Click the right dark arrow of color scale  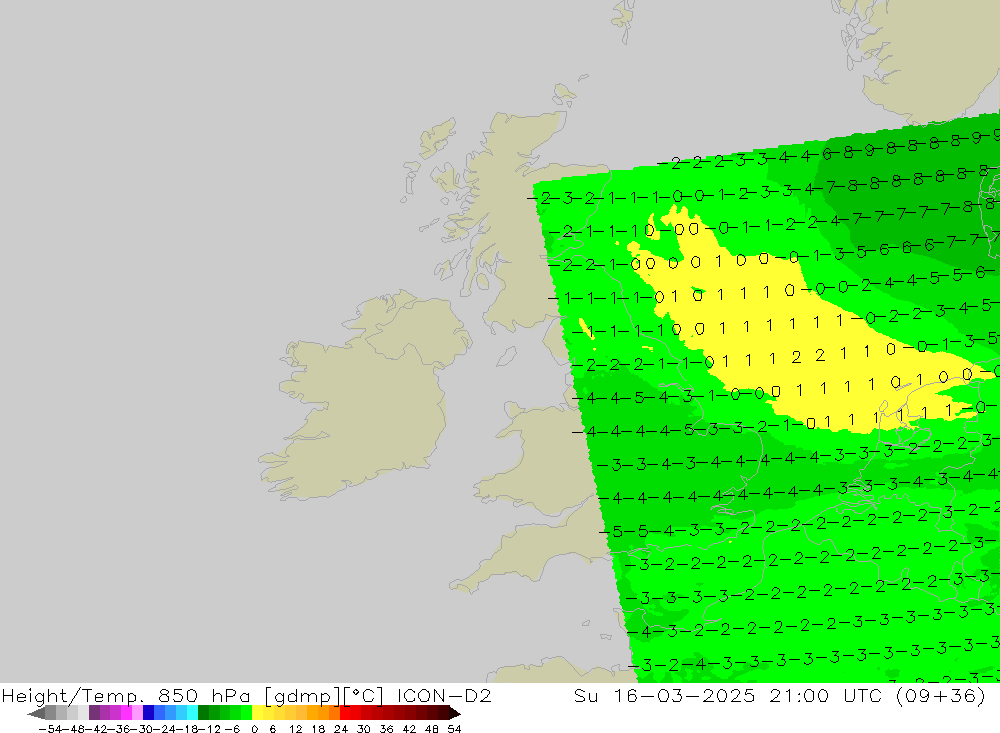[x=455, y=713]
